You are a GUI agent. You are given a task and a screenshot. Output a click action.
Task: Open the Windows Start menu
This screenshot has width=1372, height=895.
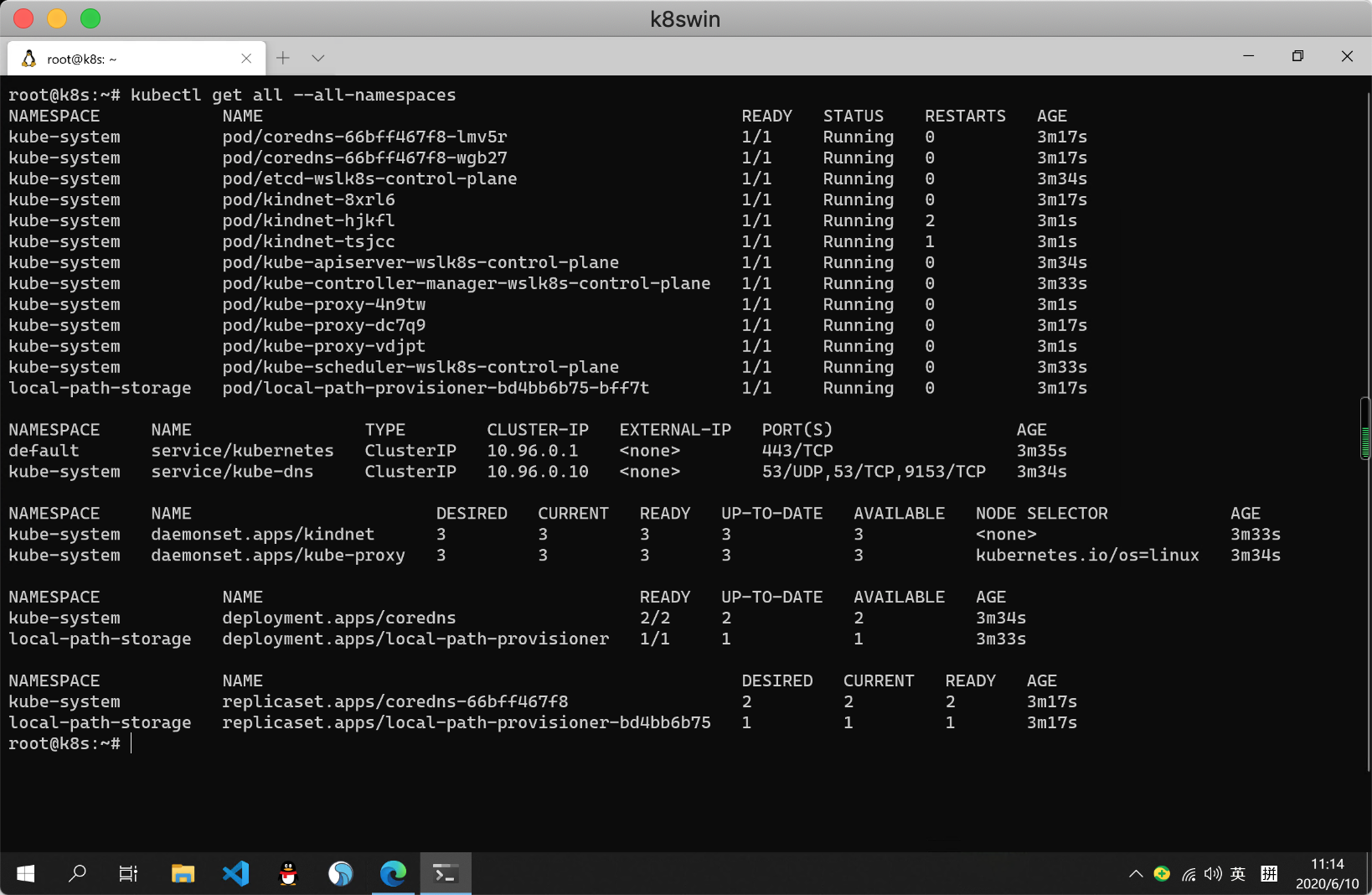coord(26,874)
